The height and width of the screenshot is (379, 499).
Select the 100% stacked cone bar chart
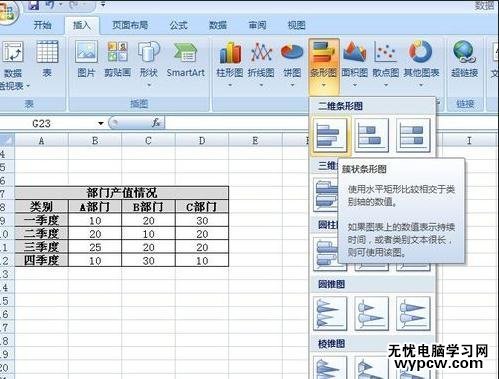click(413, 314)
